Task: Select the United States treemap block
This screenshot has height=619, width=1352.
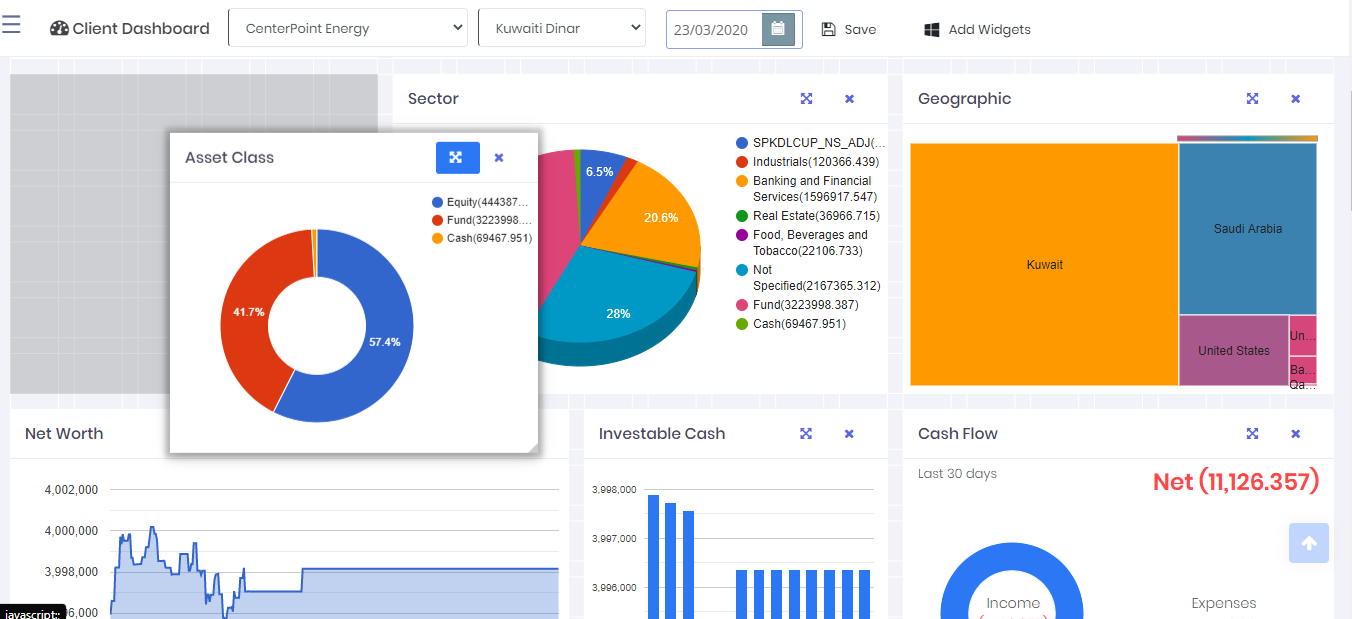Action: (1234, 351)
